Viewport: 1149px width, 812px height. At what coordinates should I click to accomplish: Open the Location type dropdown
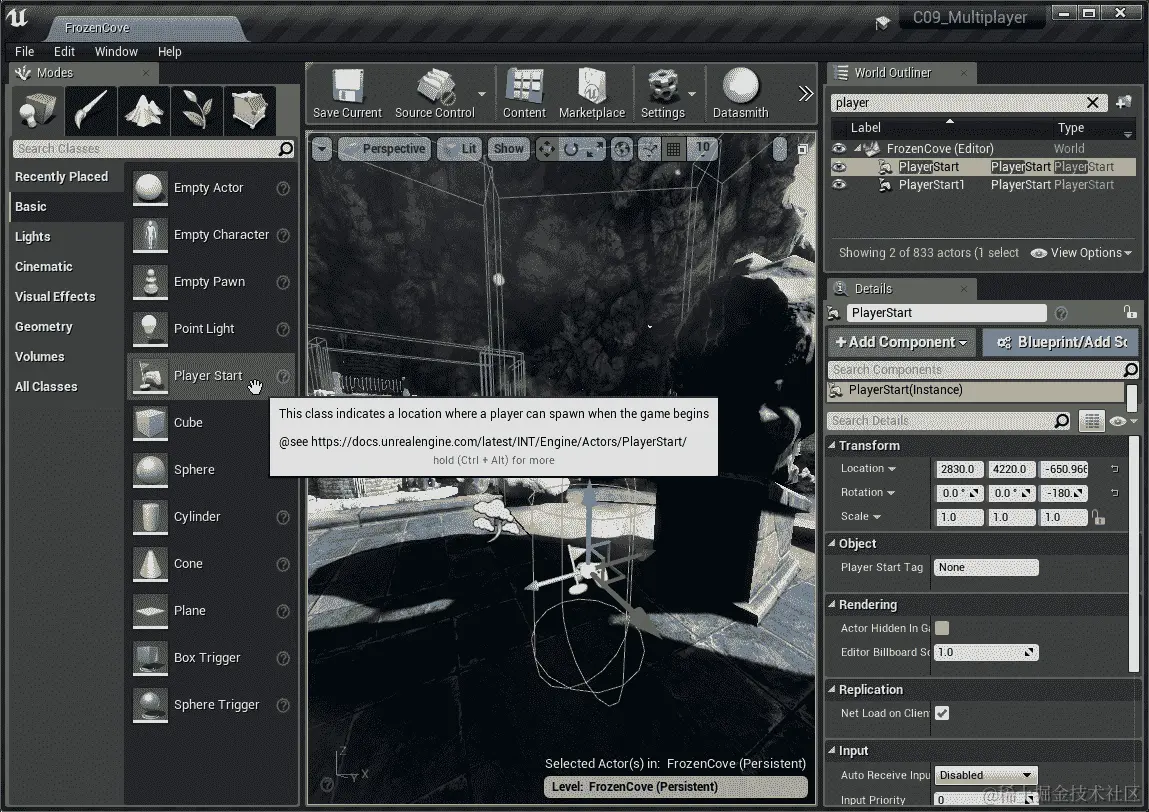pos(868,469)
